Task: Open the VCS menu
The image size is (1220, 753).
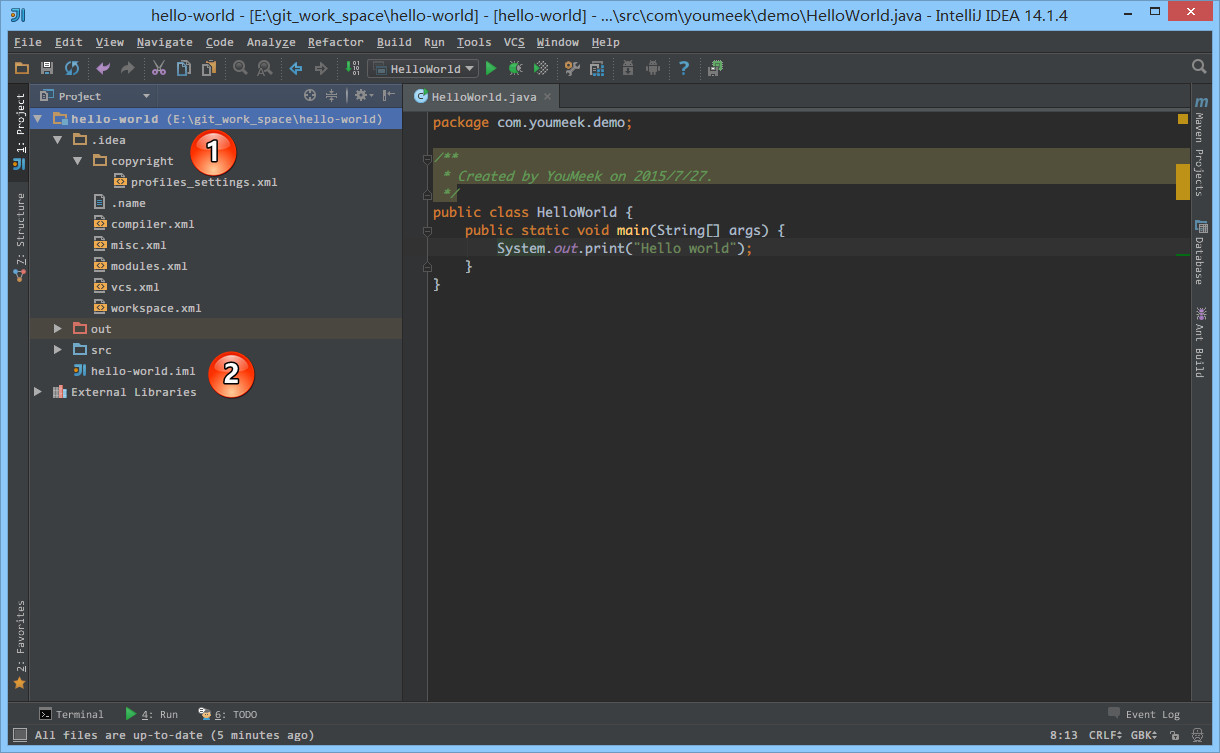Action: click(x=513, y=42)
